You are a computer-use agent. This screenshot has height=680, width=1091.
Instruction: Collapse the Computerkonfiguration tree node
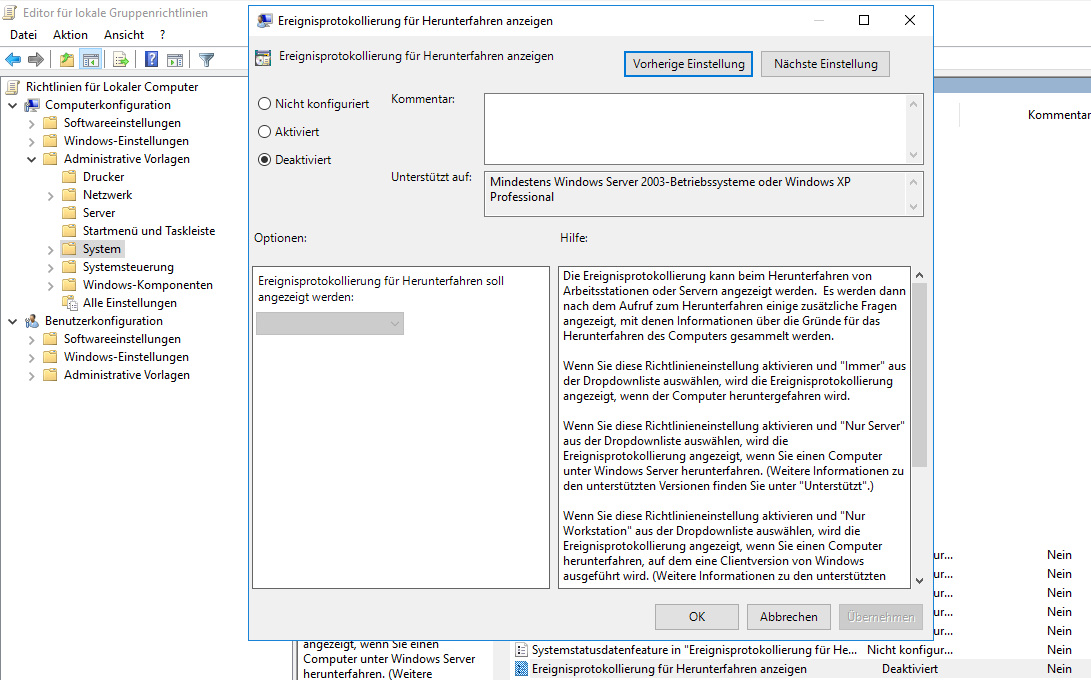pyautogui.click(x=13, y=105)
